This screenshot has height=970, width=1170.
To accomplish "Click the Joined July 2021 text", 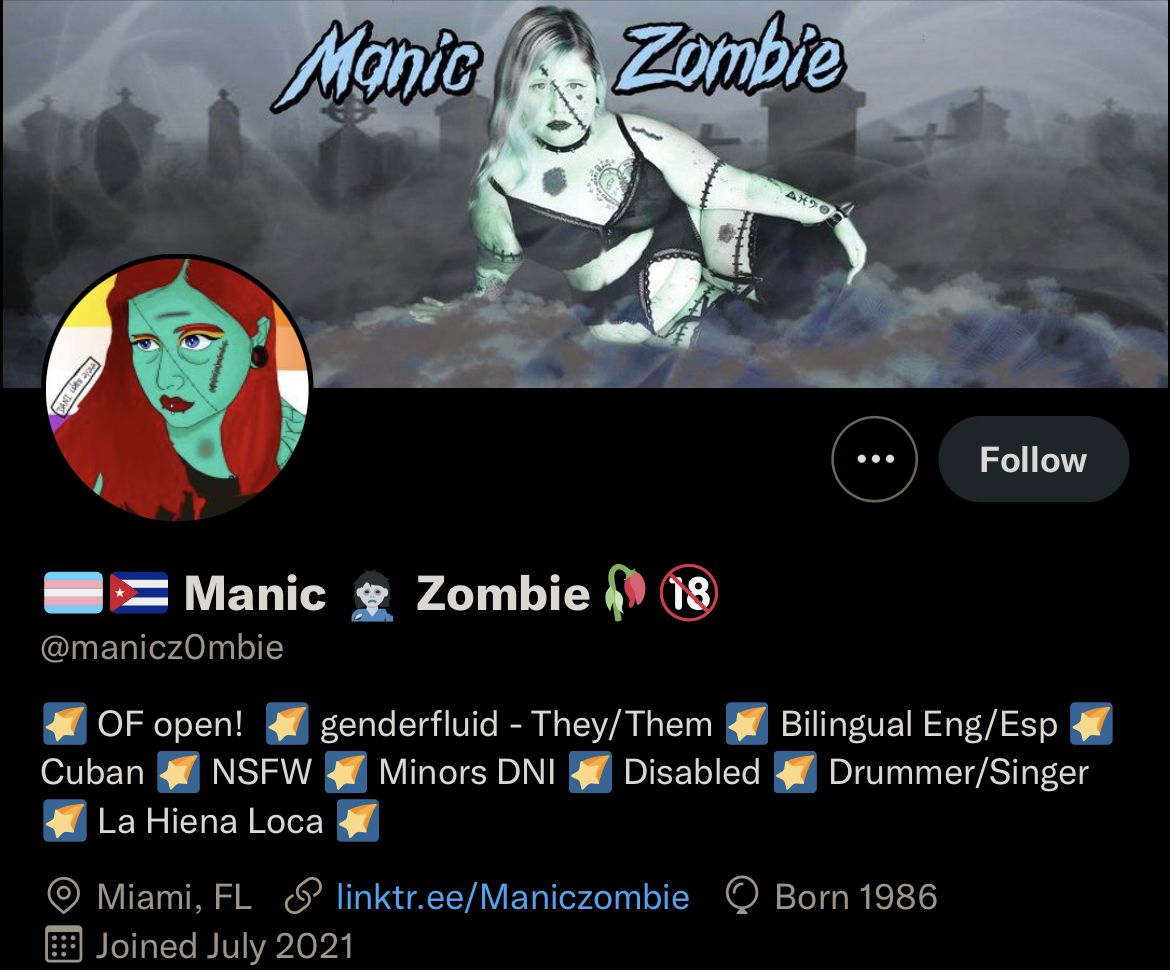I will (x=225, y=946).
